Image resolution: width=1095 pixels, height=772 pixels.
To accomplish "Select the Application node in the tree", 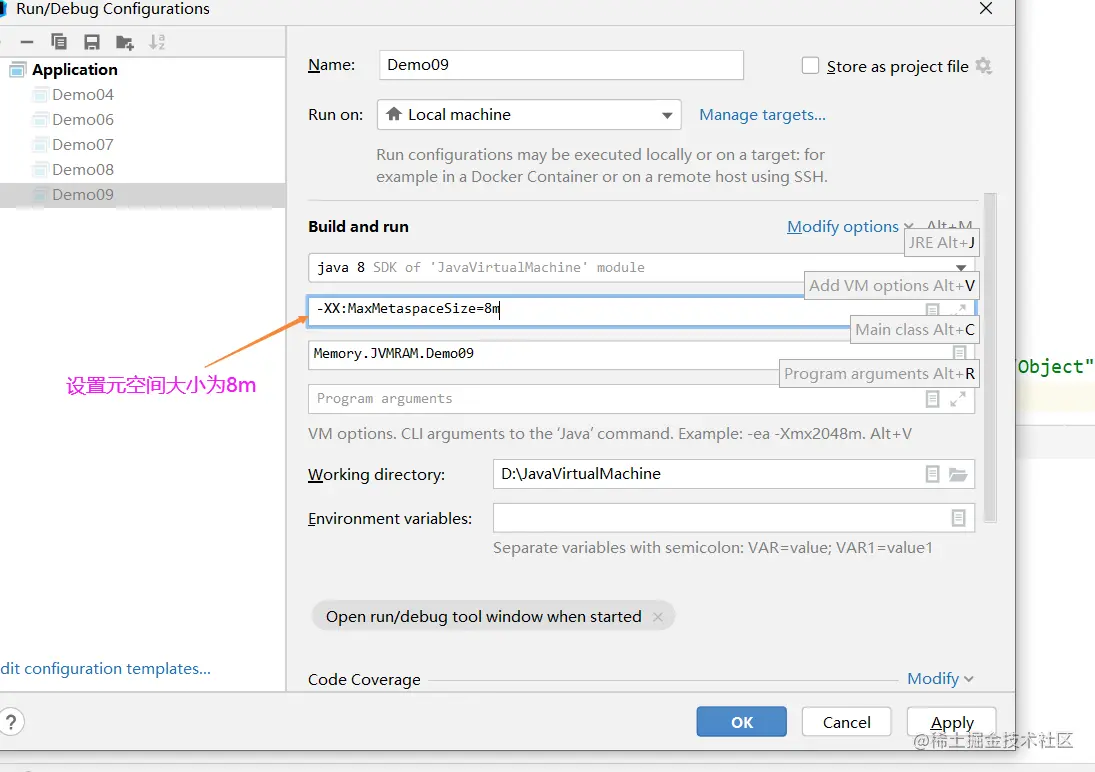I will coord(75,69).
